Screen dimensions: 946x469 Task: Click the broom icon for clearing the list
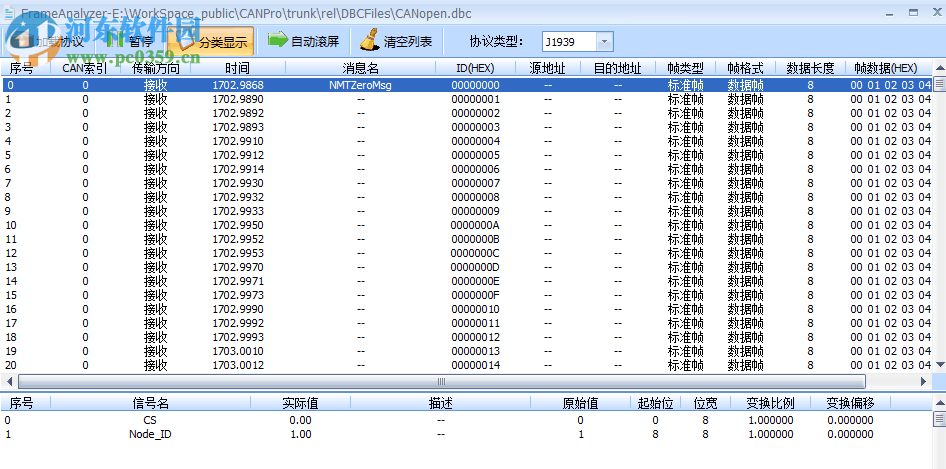pyautogui.click(x=369, y=40)
